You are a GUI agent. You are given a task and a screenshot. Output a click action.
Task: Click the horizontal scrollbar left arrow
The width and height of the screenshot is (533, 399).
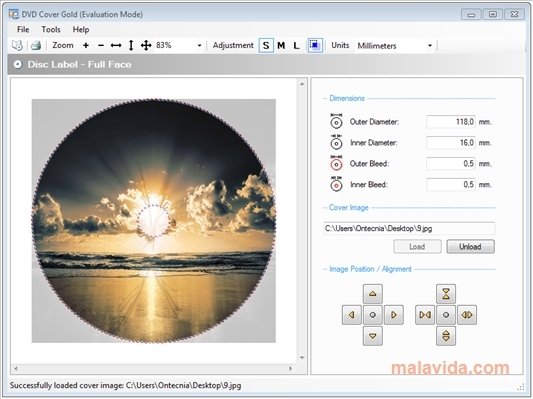(x=16, y=368)
